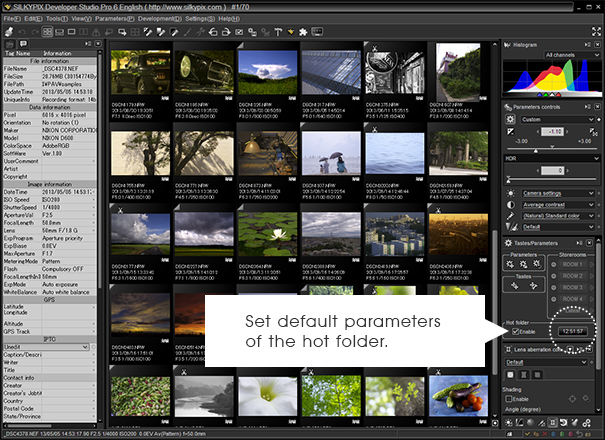The height and width of the screenshot is (440, 605).
Task: Click the hammer tool icon in toolbar
Action: point(278,32)
